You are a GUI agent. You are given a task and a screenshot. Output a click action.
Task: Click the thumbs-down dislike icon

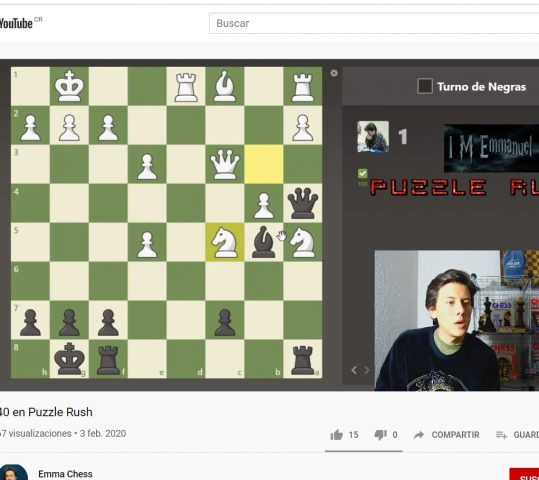coord(381,435)
